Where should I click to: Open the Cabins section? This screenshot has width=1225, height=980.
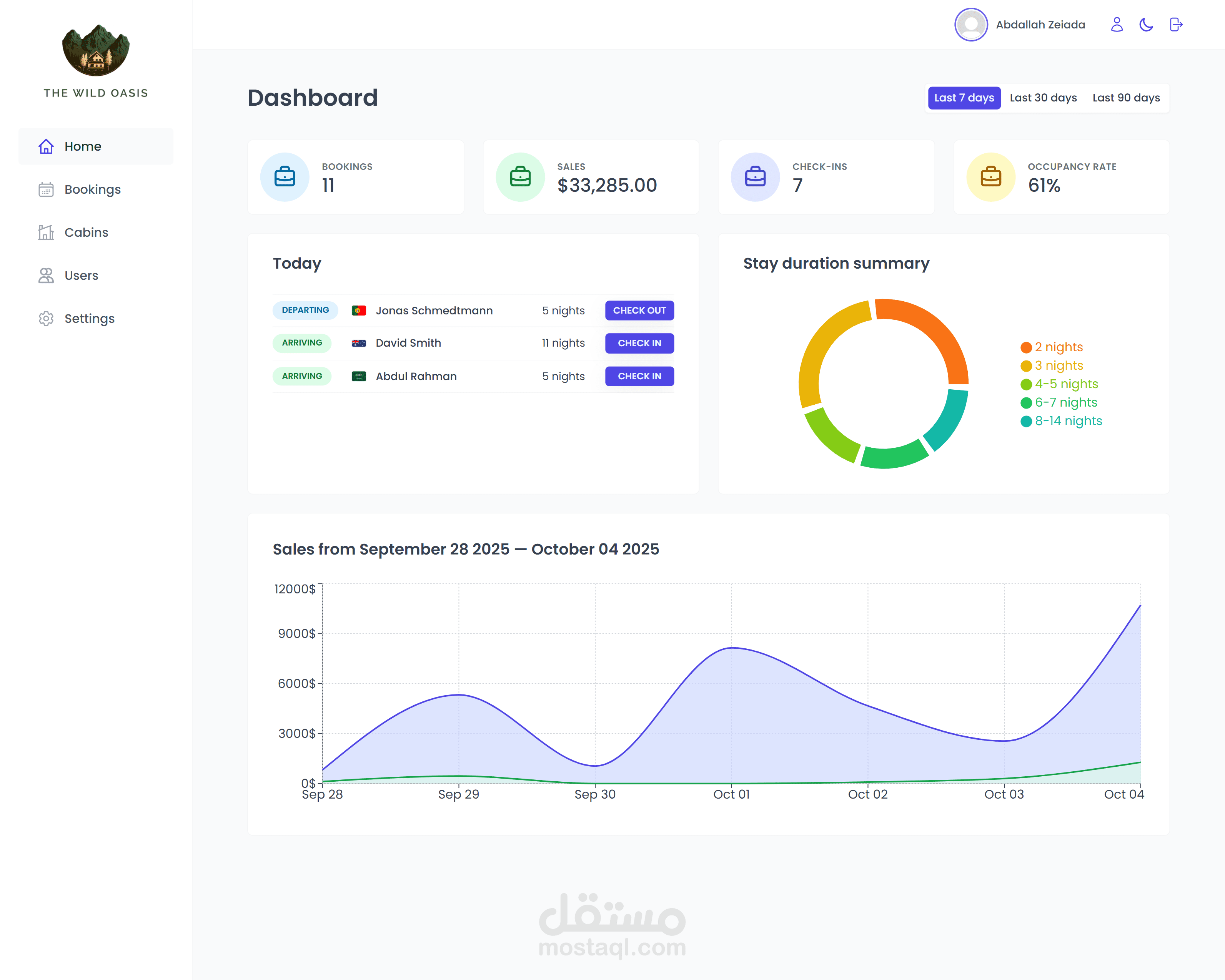pos(86,233)
